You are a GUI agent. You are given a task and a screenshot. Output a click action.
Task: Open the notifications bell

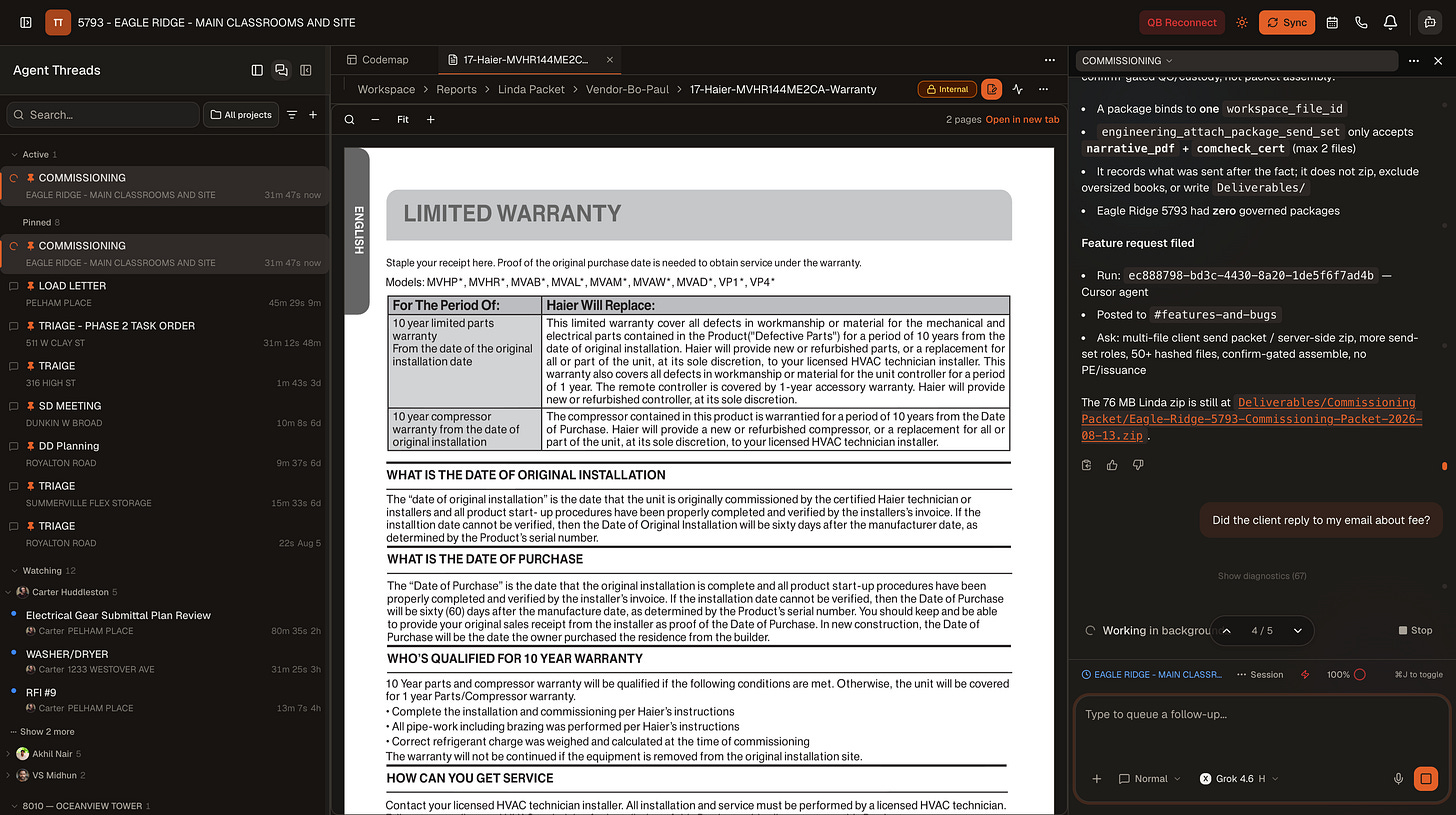pyautogui.click(x=1390, y=22)
